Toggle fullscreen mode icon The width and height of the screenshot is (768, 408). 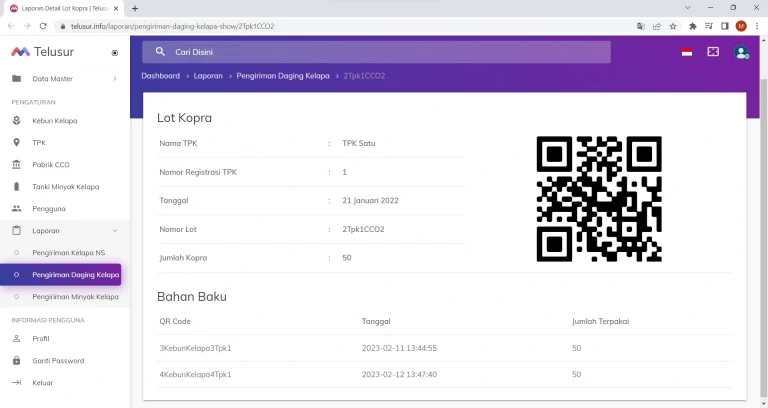(713, 51)
